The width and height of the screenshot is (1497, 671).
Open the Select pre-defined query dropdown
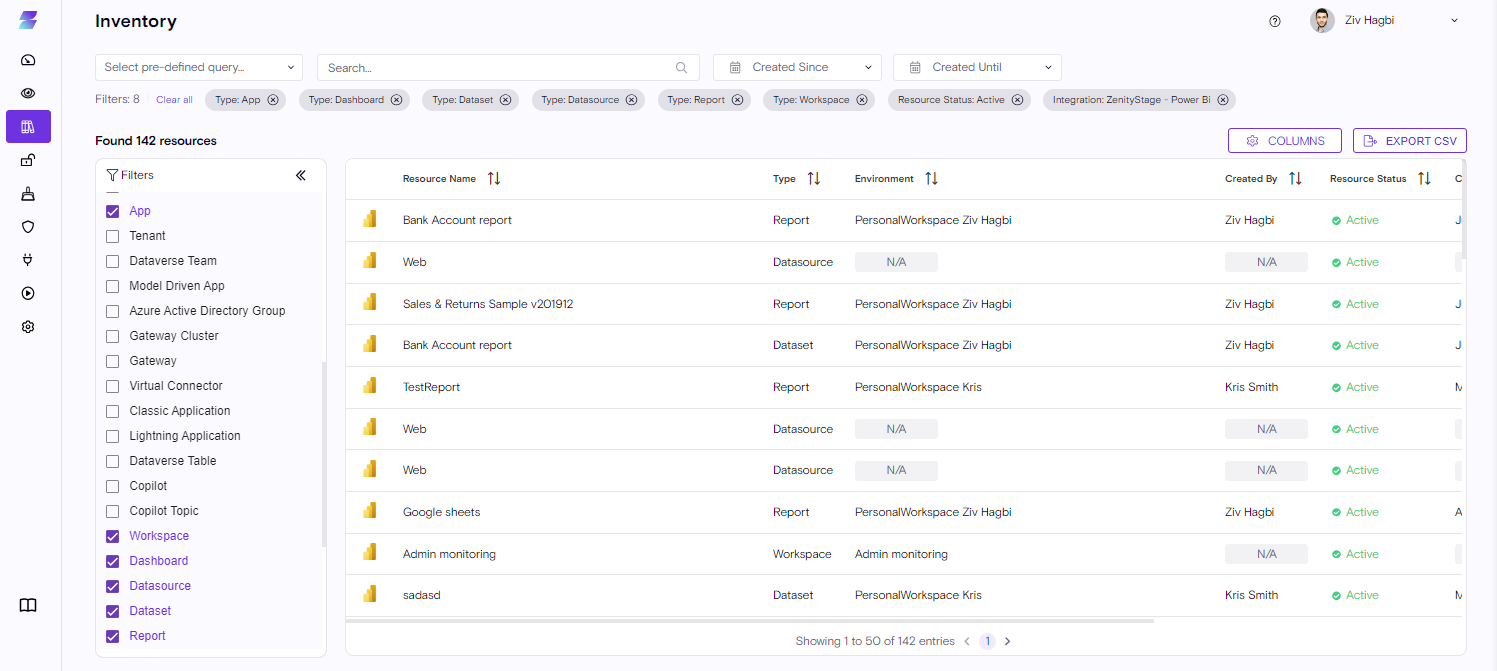pos(199,67)
